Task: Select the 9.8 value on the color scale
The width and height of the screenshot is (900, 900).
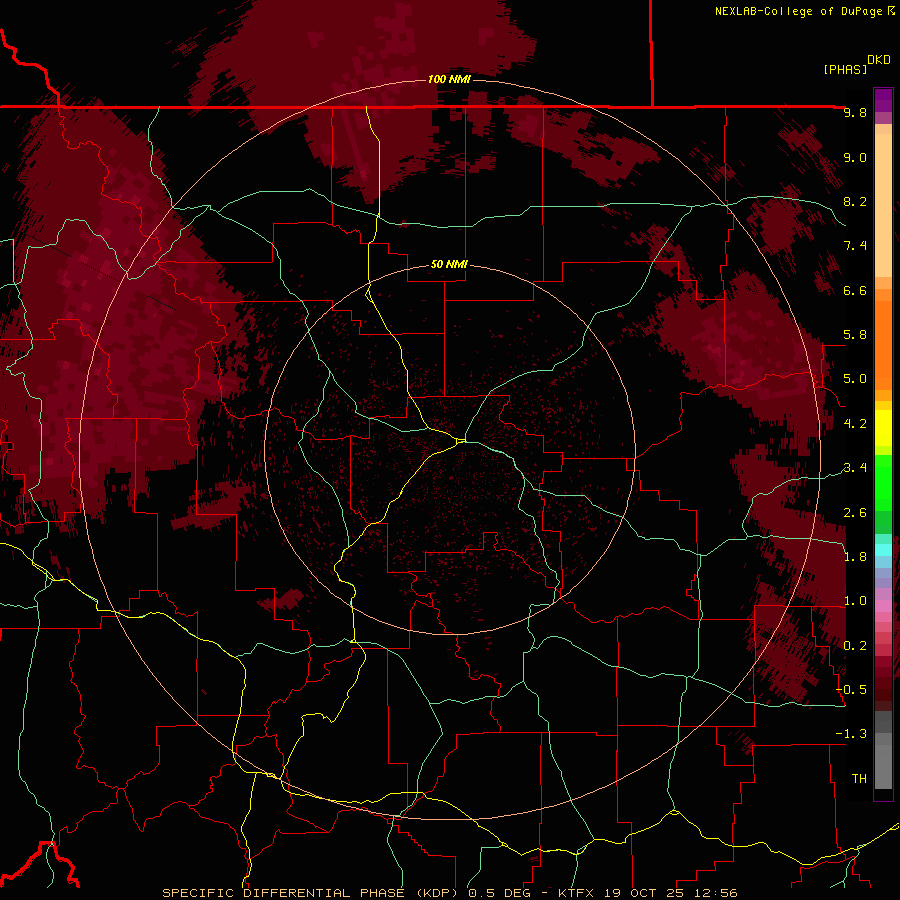Action: 855,112
